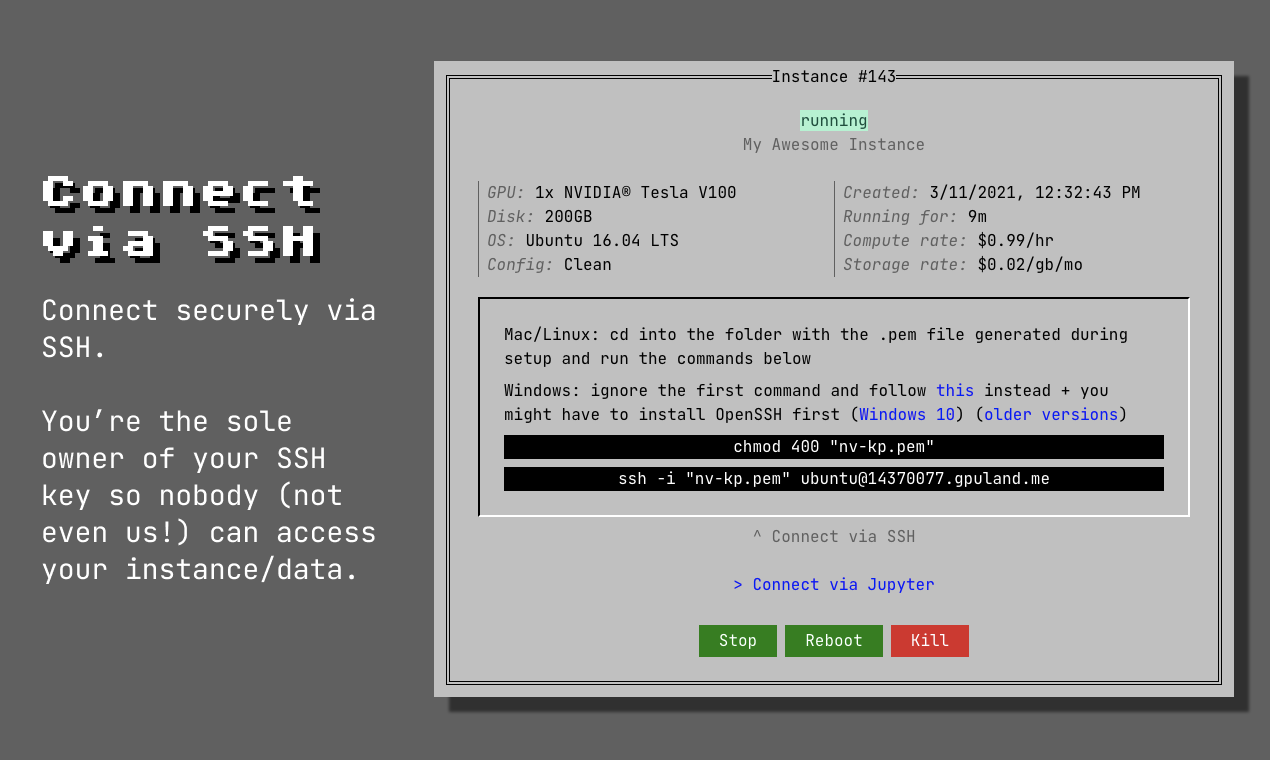The image size is (1270, 760).
Task: Click the 'running' status badge
Action: pyautogui.click(x=833, y=120)
